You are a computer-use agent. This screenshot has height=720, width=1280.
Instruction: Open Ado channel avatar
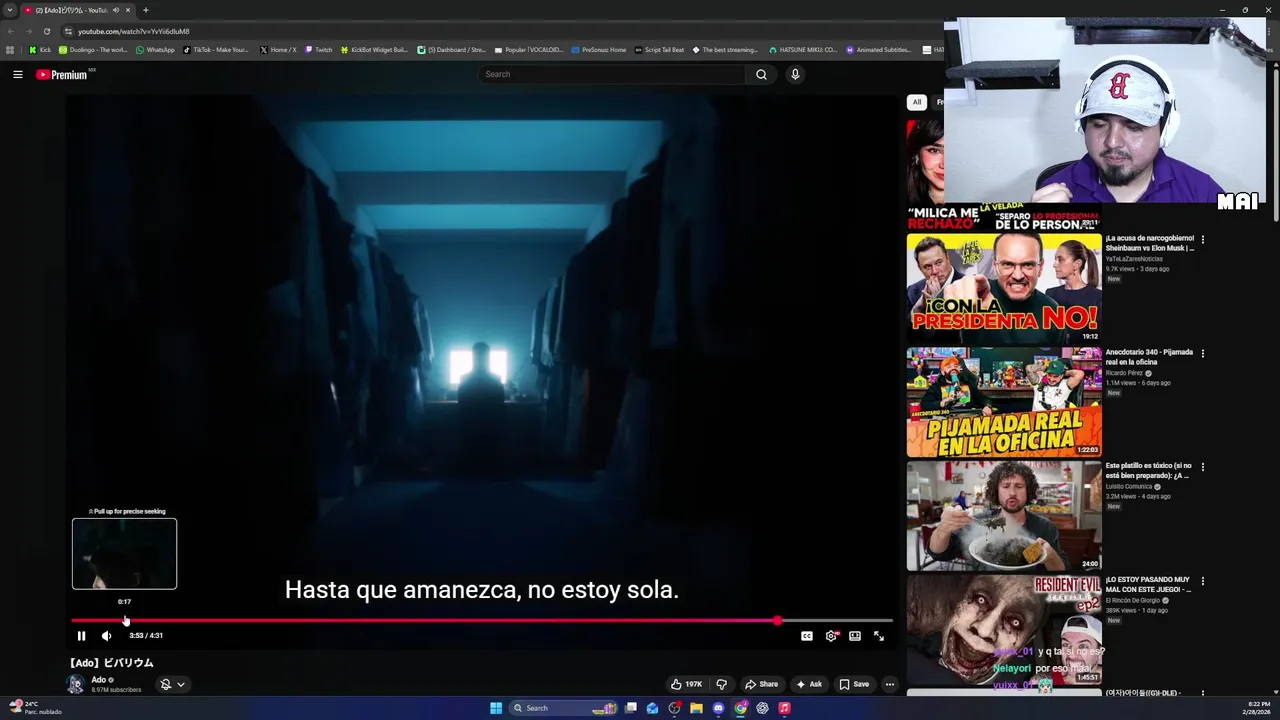pyautogui.click(x=75, y=684)
